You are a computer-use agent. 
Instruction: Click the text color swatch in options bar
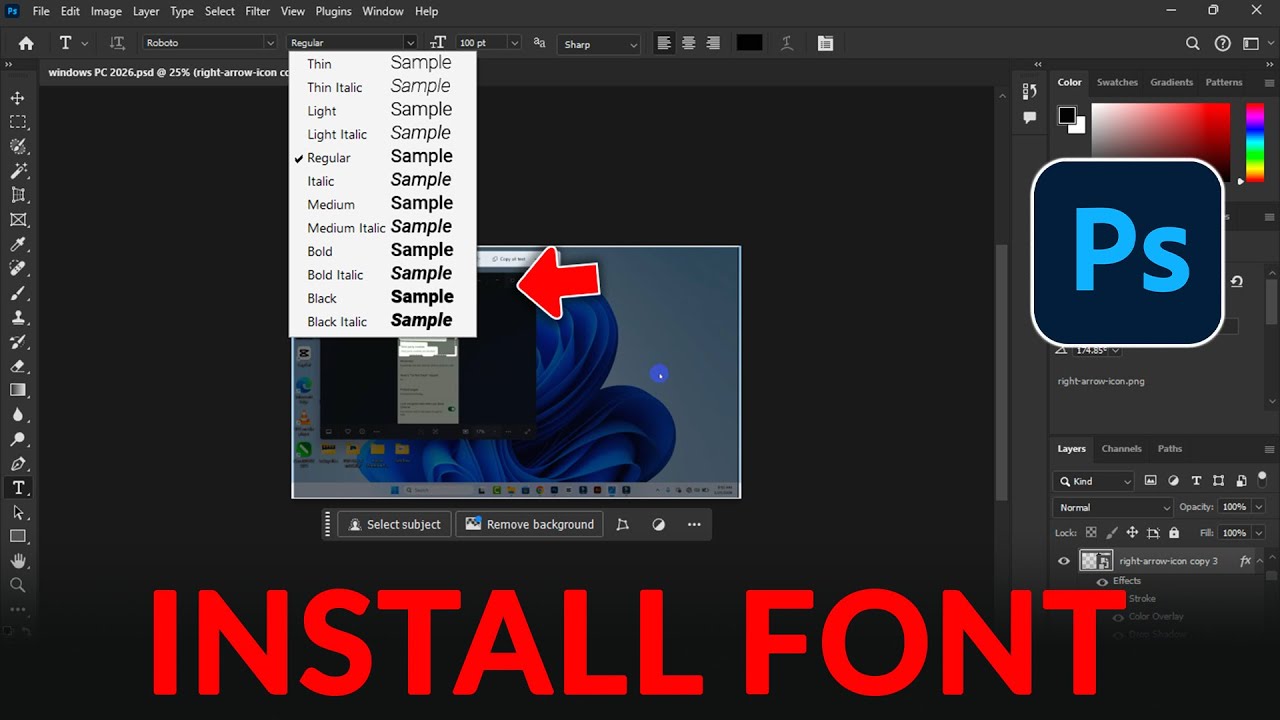pyautogui.click(x=749, y=43)
